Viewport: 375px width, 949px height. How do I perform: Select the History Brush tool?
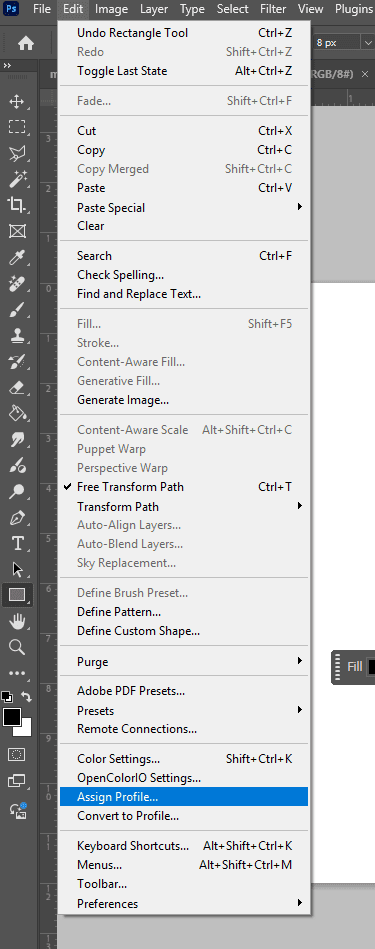click(17, 362)
